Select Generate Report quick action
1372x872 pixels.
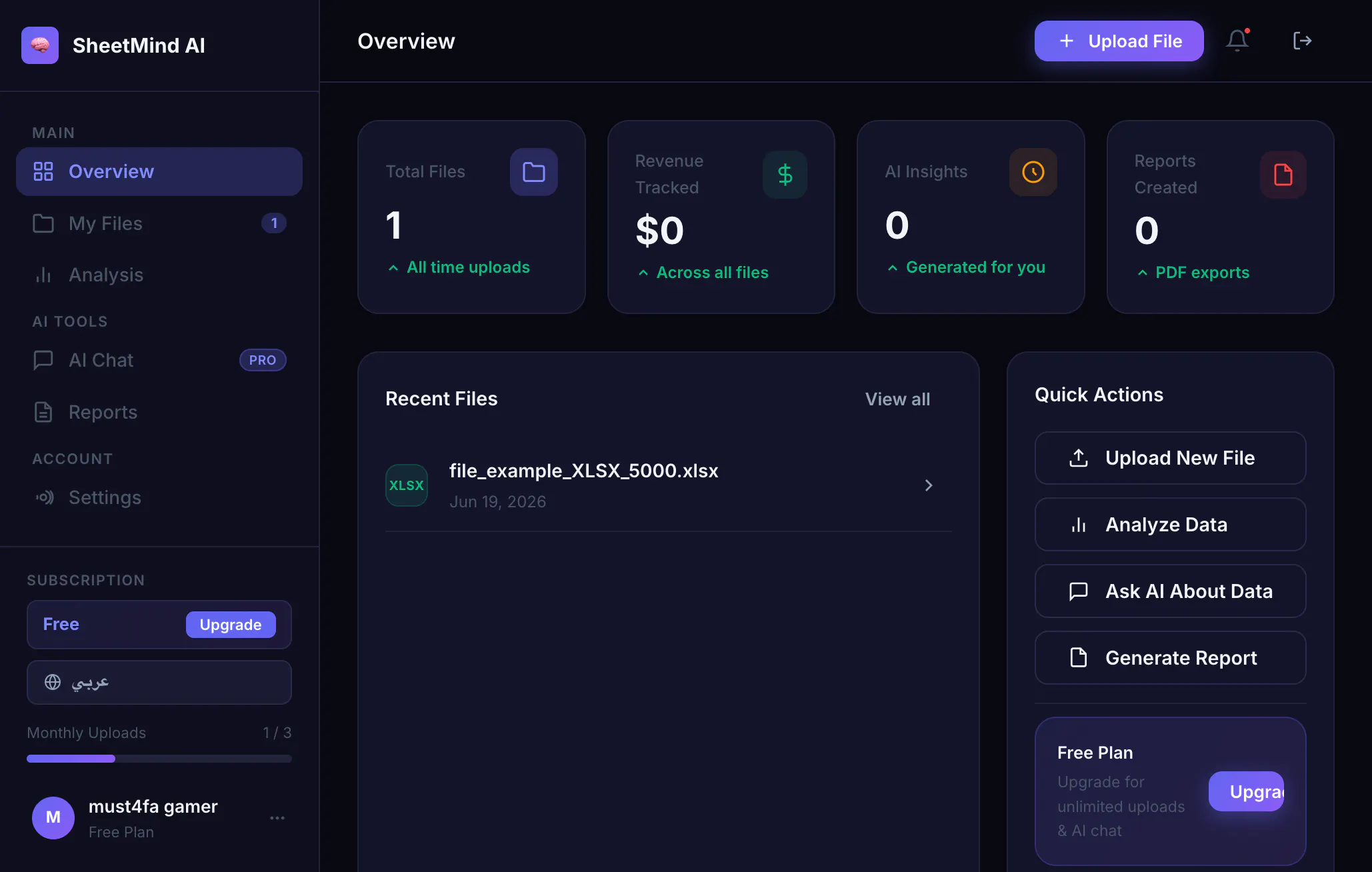[1170, 658]
